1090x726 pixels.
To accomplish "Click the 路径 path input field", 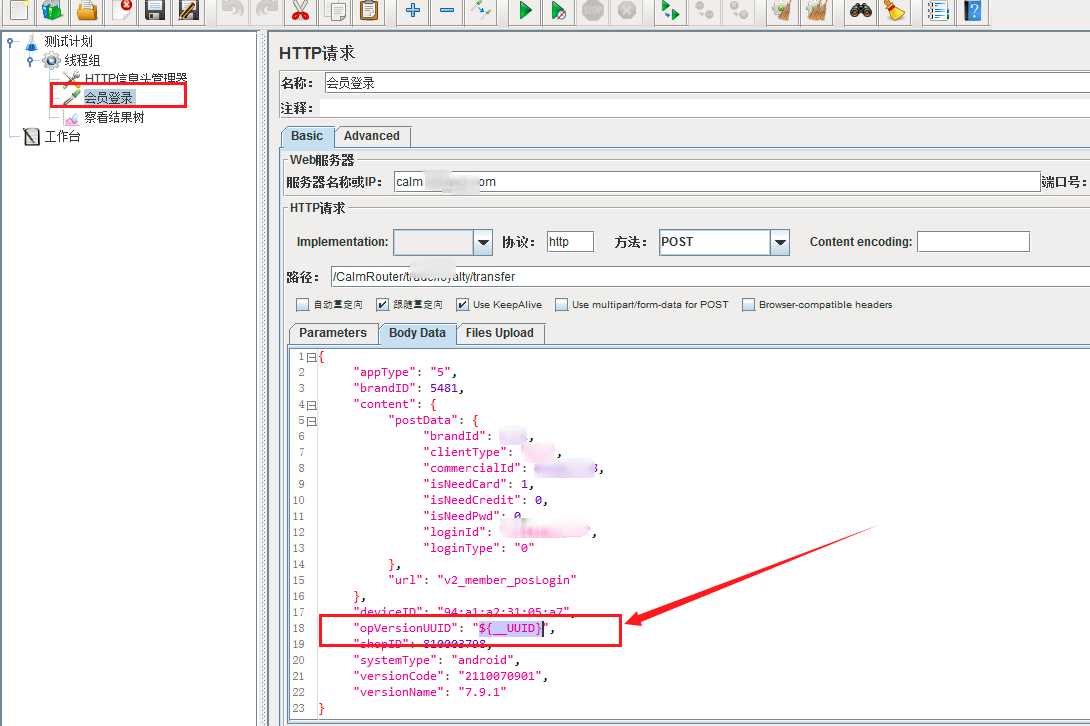I will (710, 277).
